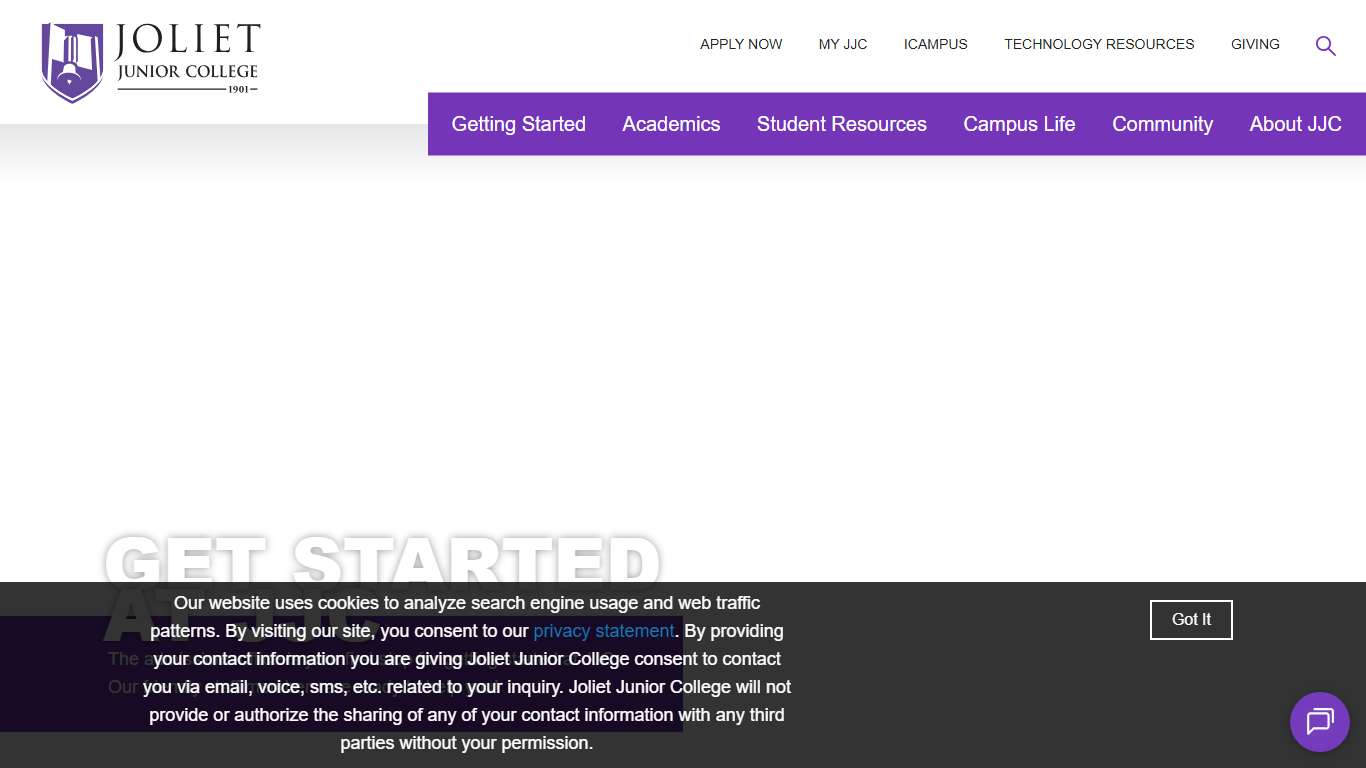Screen dimensions: 1366x768
Task: Click the shield emblem in the logo
Action: 71,61
